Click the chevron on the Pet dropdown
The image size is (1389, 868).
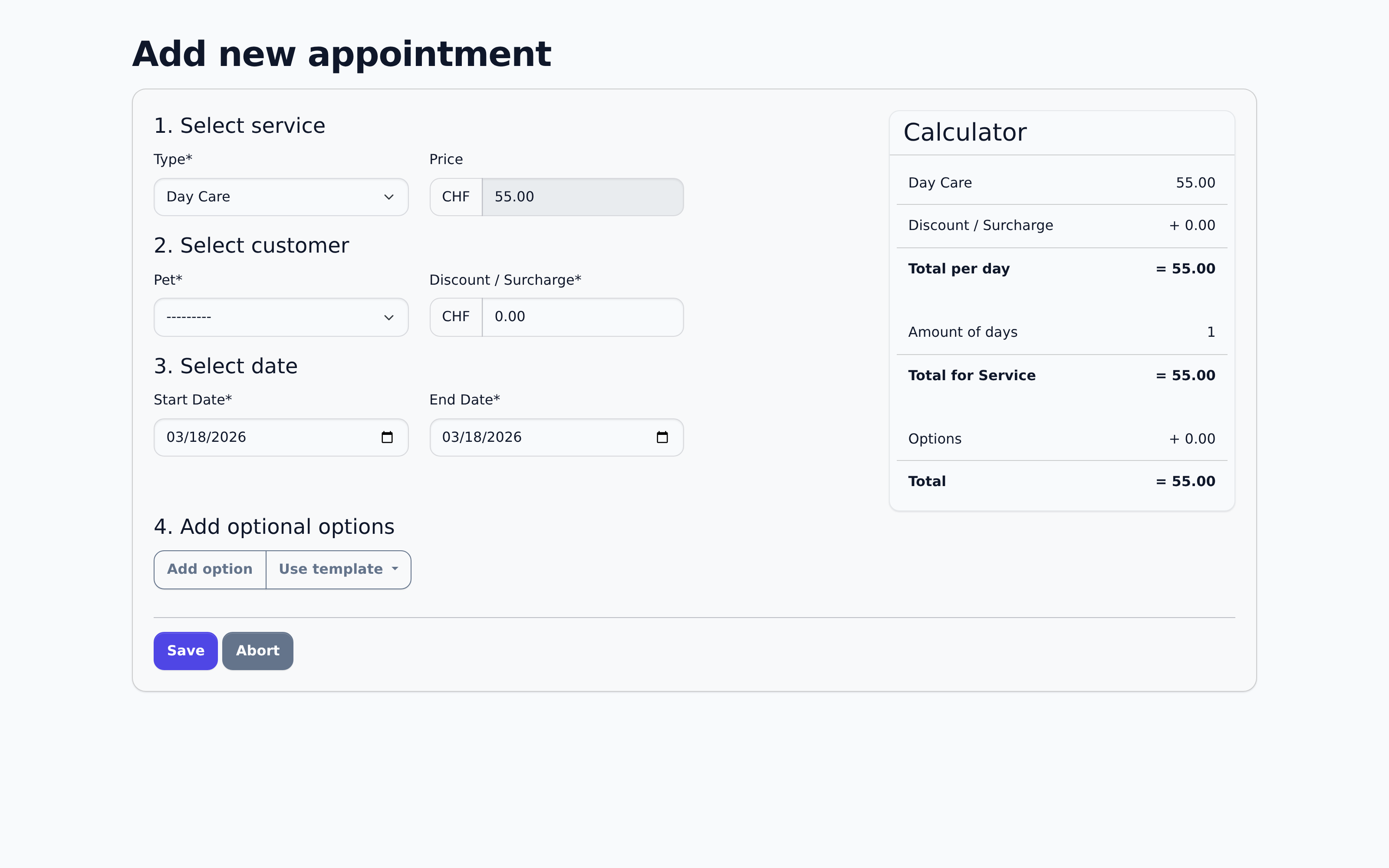[389, 317]
